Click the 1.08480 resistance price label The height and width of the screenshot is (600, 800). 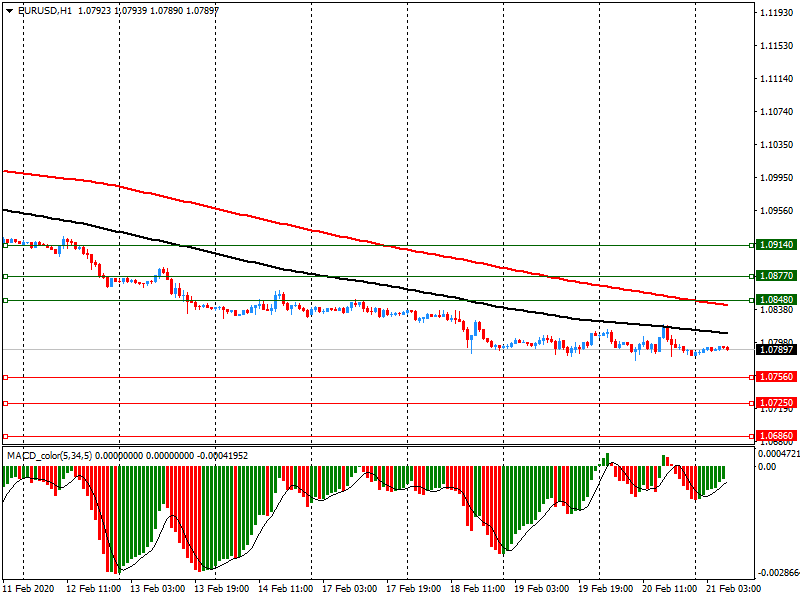coord(777,299)
